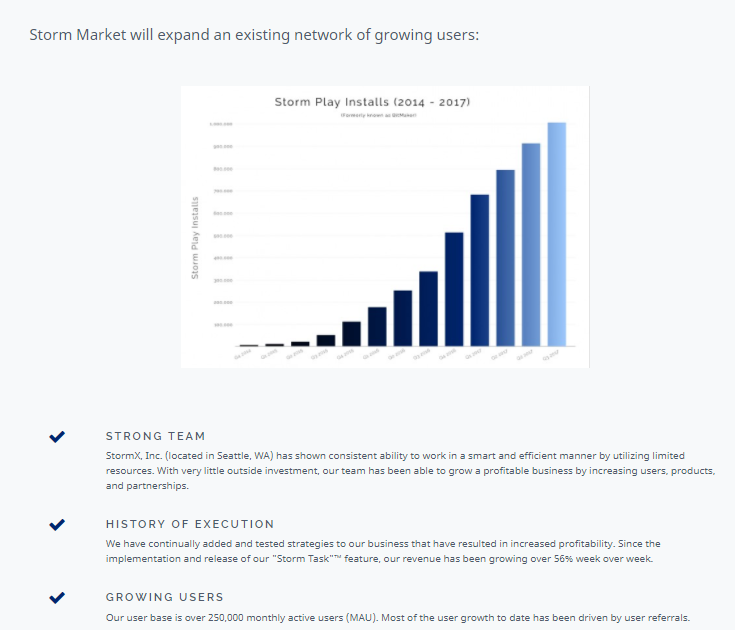
Task: Click the subtitle '(Formerly known as BitMaker)'
Action: [x=379, y=115]
